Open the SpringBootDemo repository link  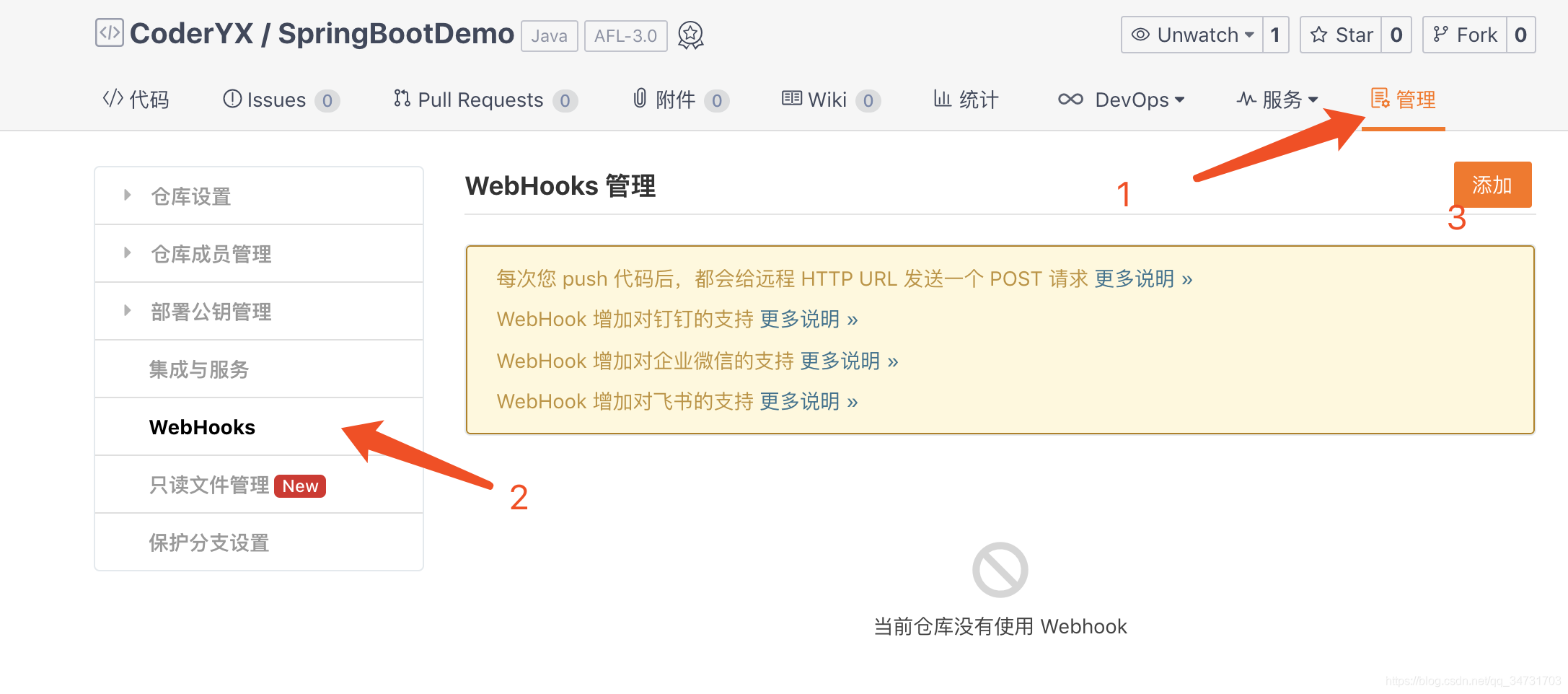[396, 34]
